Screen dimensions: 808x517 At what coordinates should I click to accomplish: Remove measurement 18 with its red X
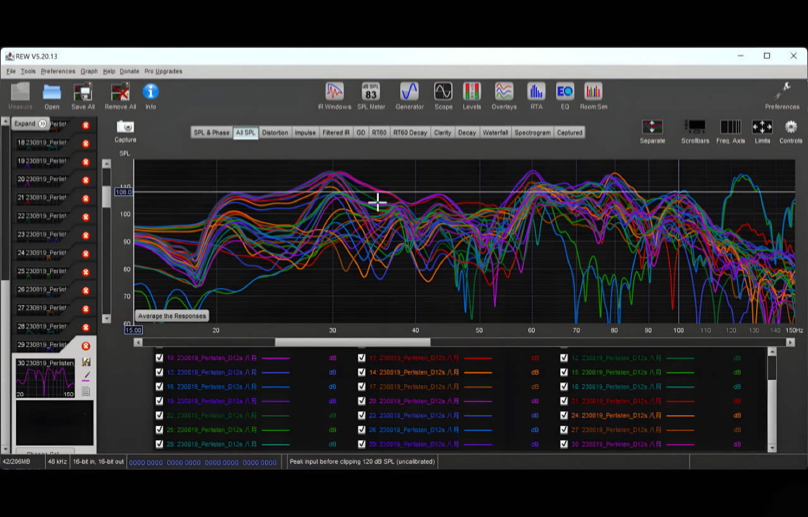[86, 143]
